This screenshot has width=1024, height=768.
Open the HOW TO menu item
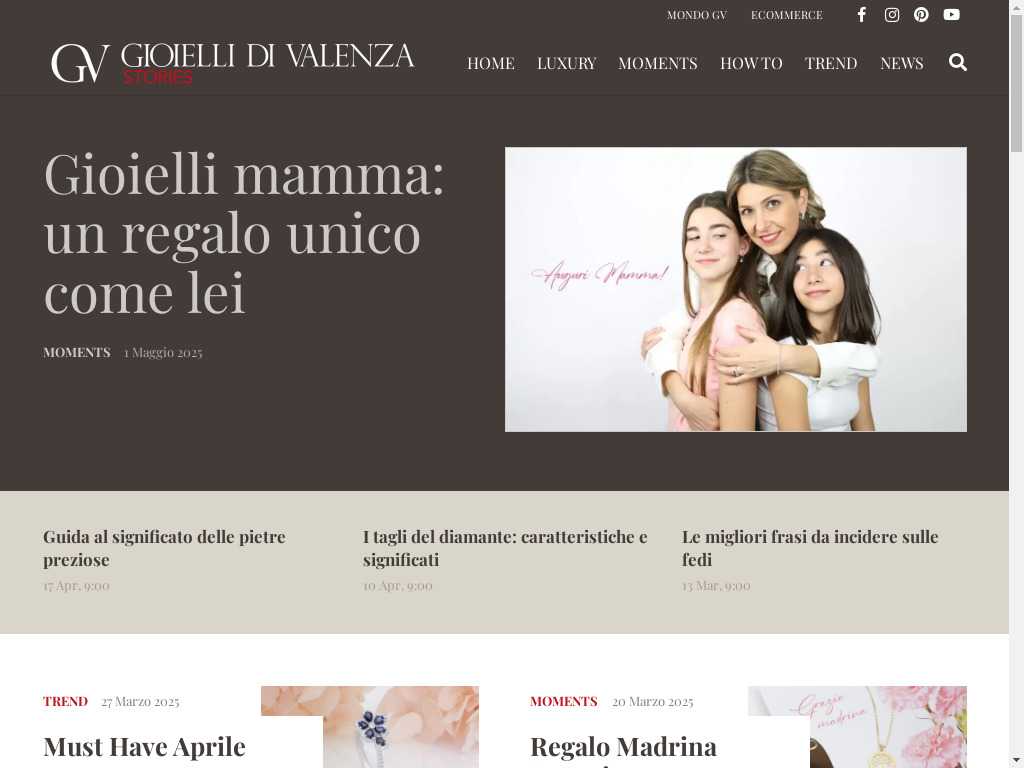click(751, 63)
